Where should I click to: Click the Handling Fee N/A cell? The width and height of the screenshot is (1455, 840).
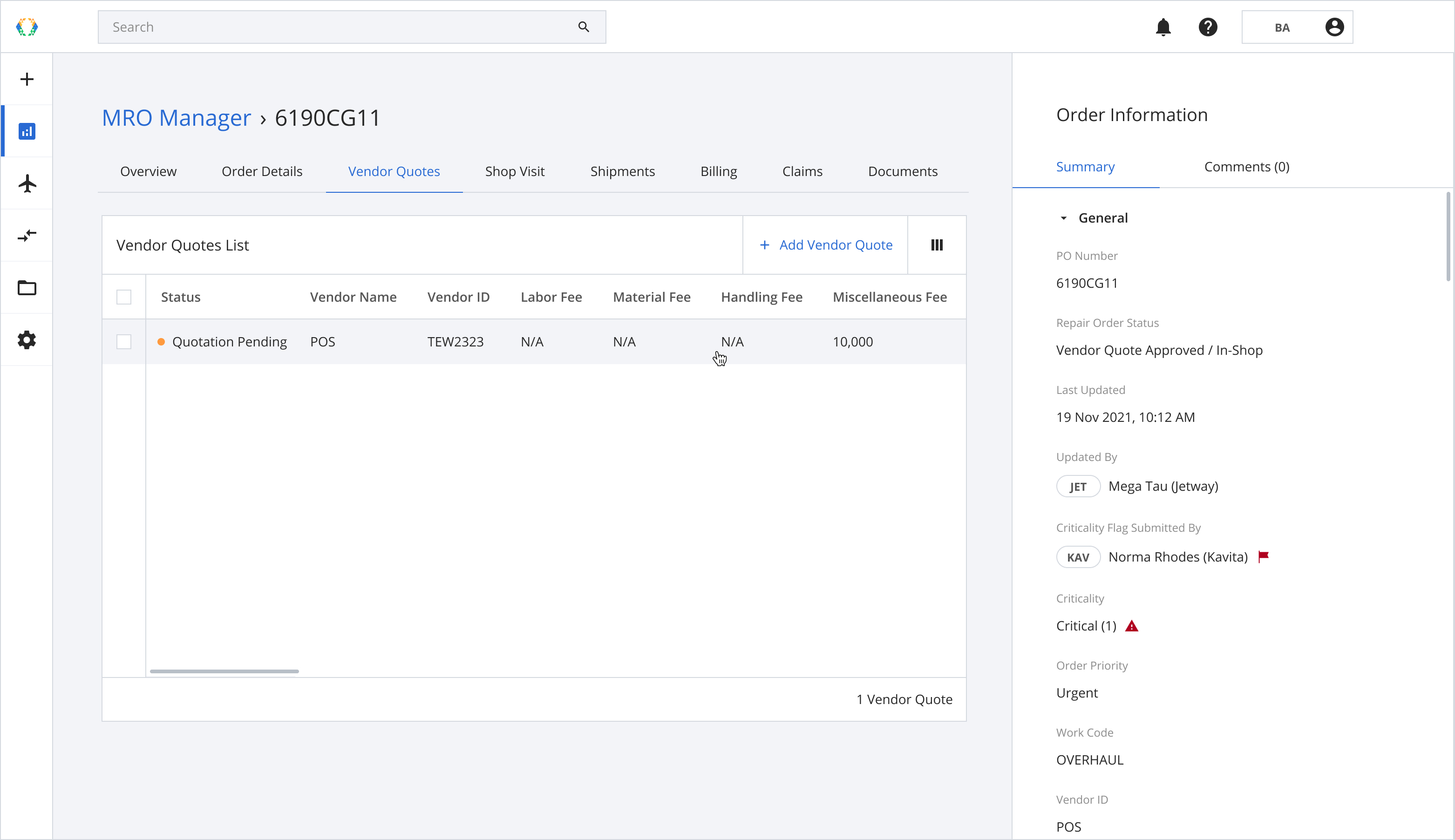pos(732,342)
